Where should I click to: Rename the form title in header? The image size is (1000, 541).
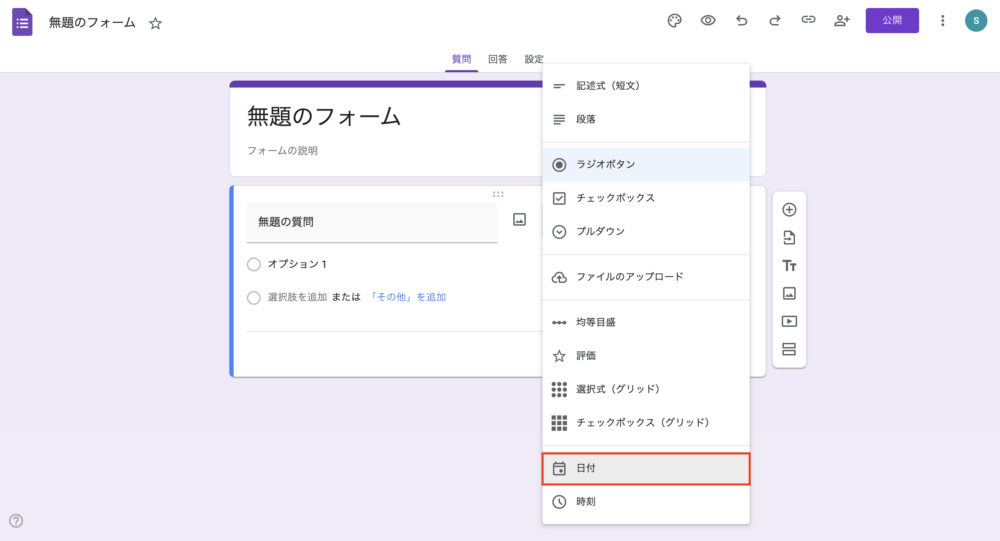click(92, 23)
